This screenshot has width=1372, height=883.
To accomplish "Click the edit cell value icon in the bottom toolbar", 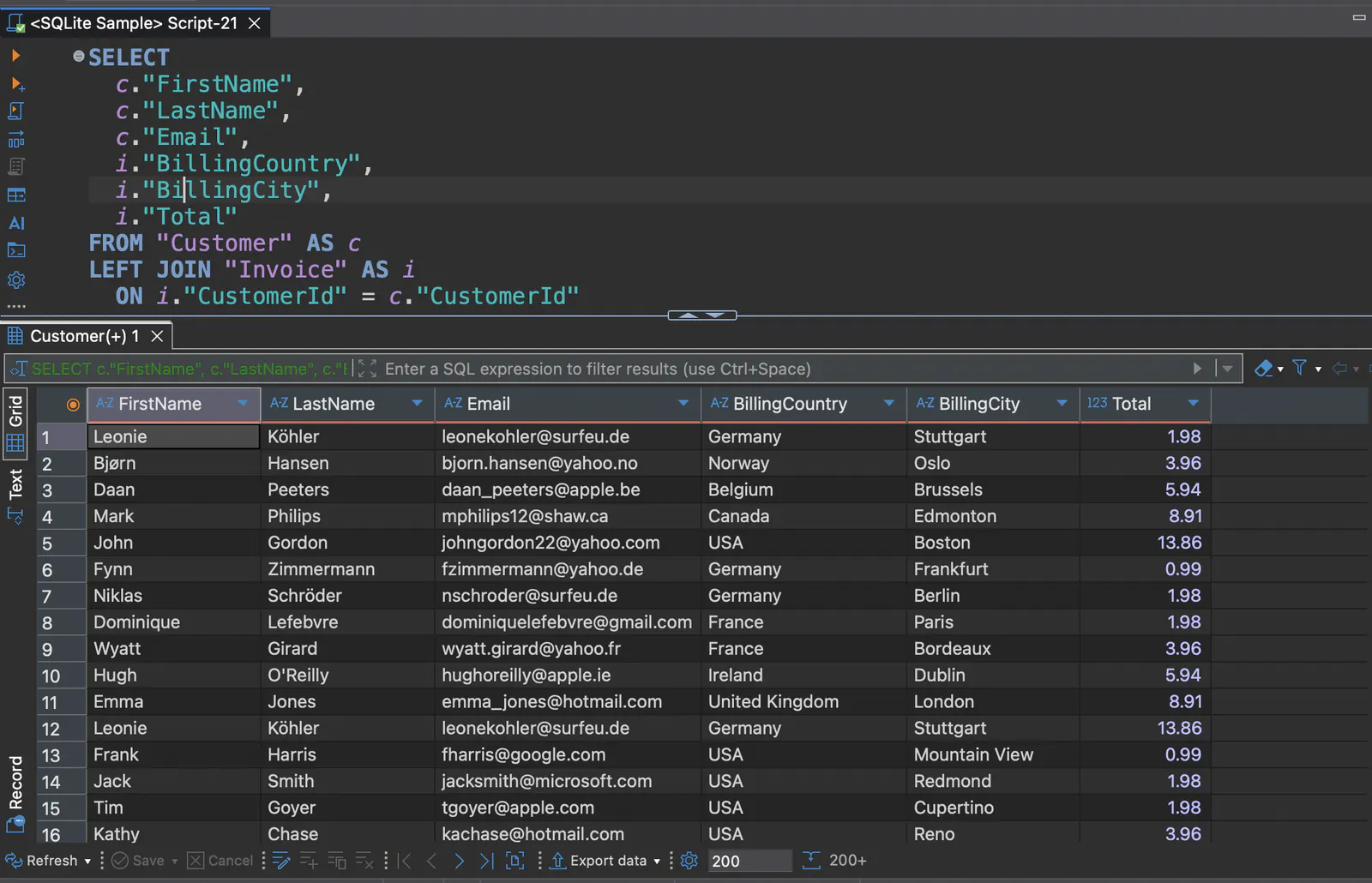I will 280,861.
